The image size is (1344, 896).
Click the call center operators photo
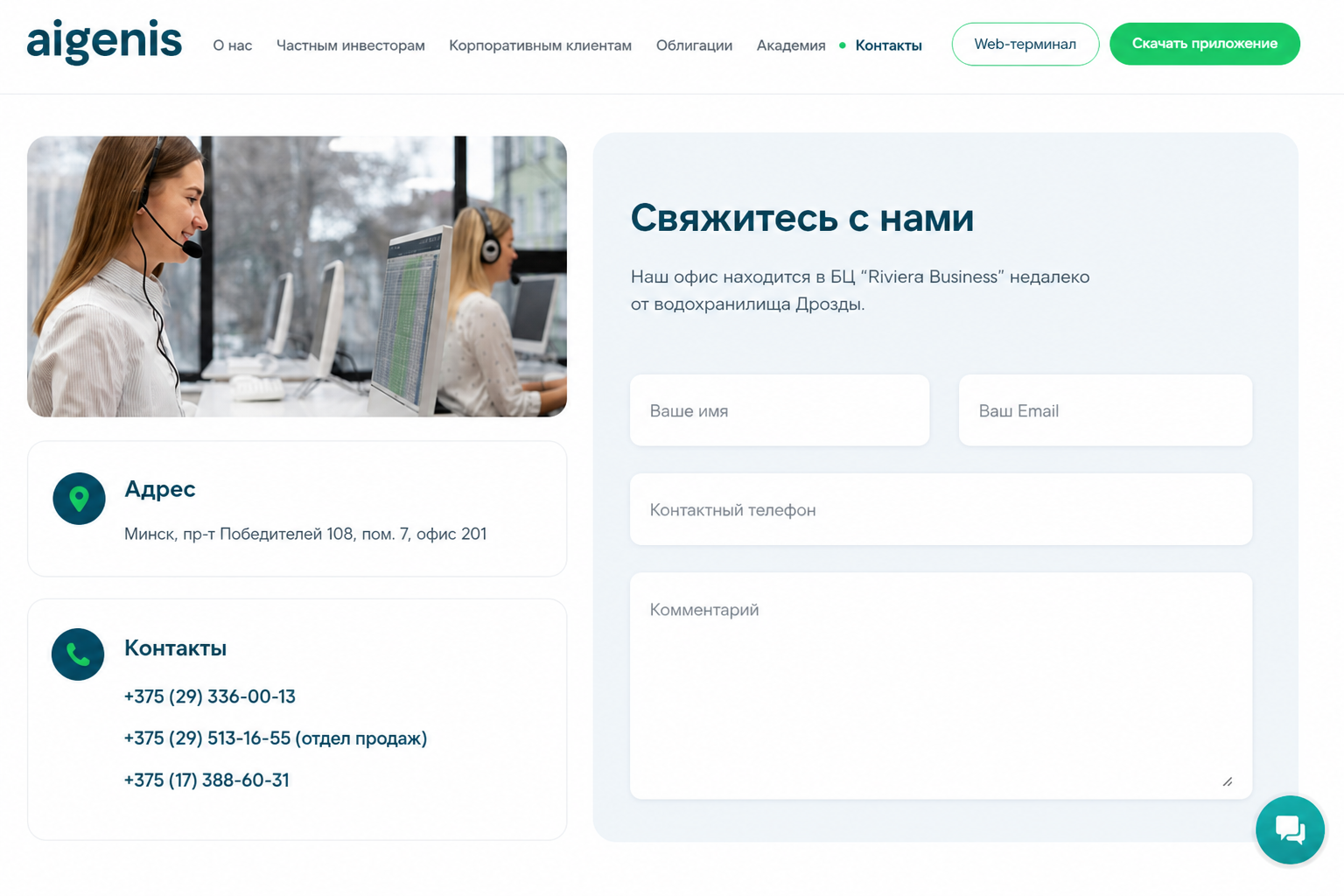point(297,276)
